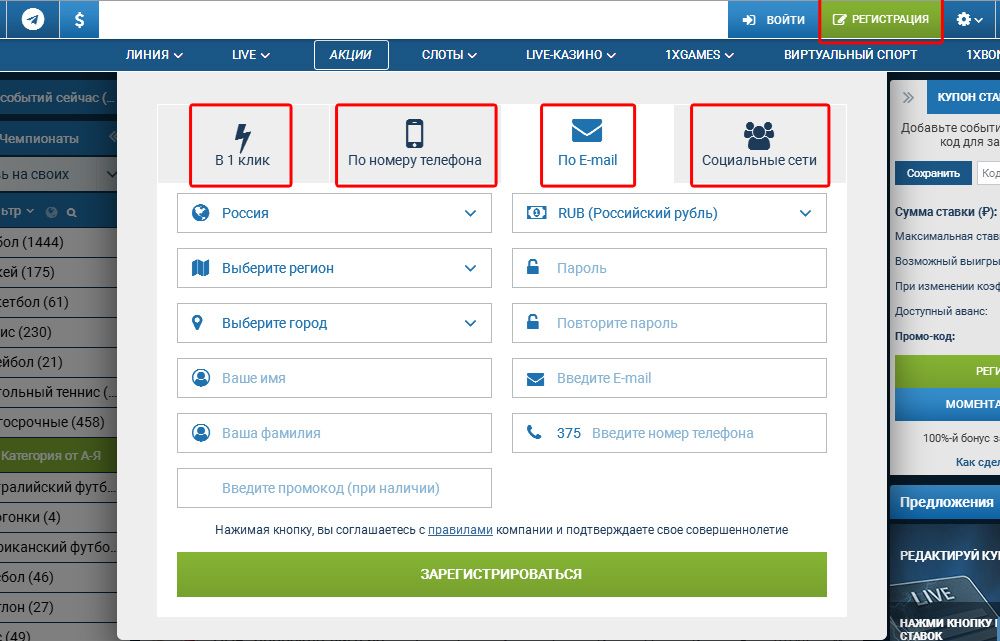Click the sidebar row with count (175)
The image size is (1000, 641).
click(x=58, y=272)
